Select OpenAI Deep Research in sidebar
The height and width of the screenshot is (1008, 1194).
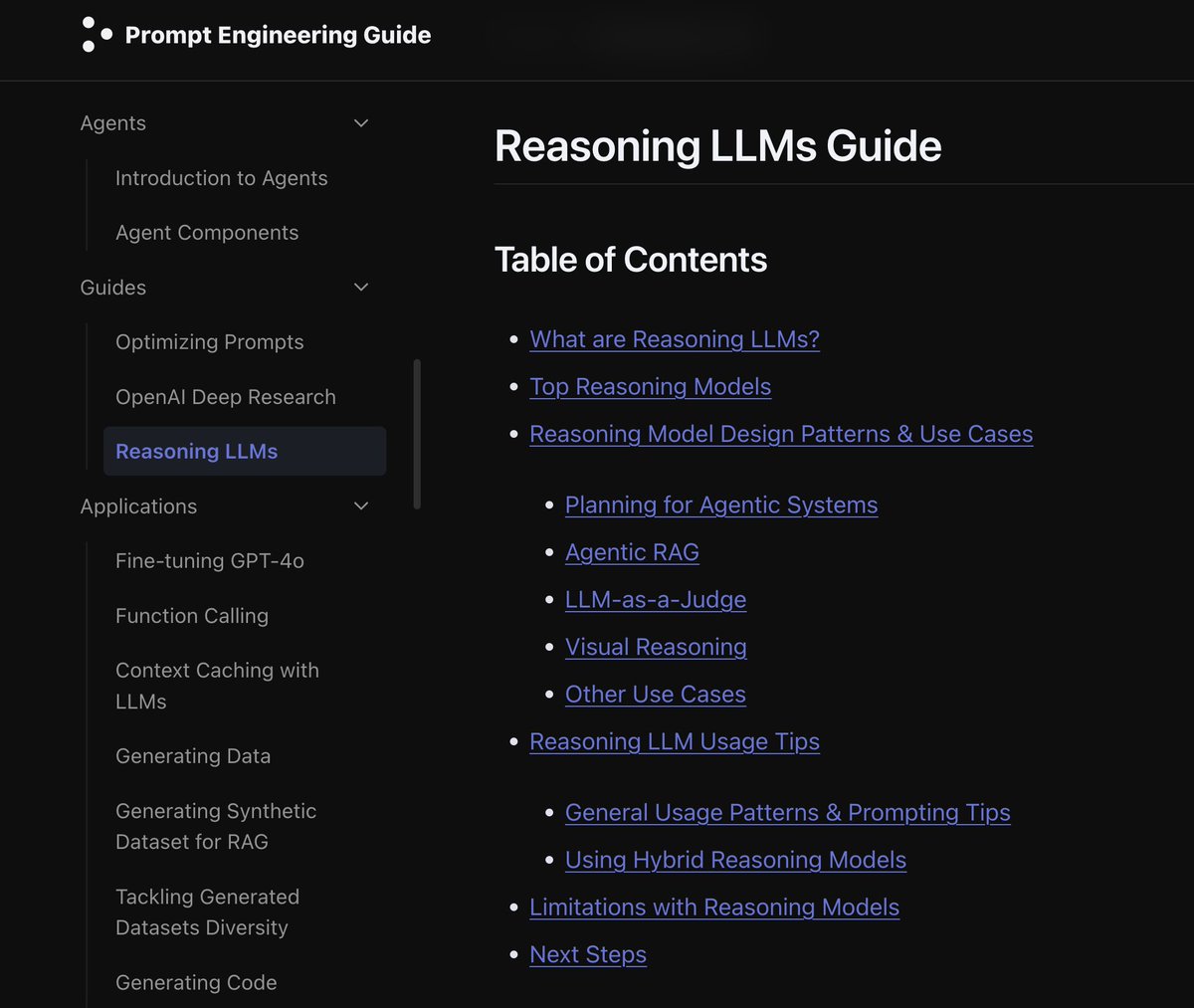226,397
